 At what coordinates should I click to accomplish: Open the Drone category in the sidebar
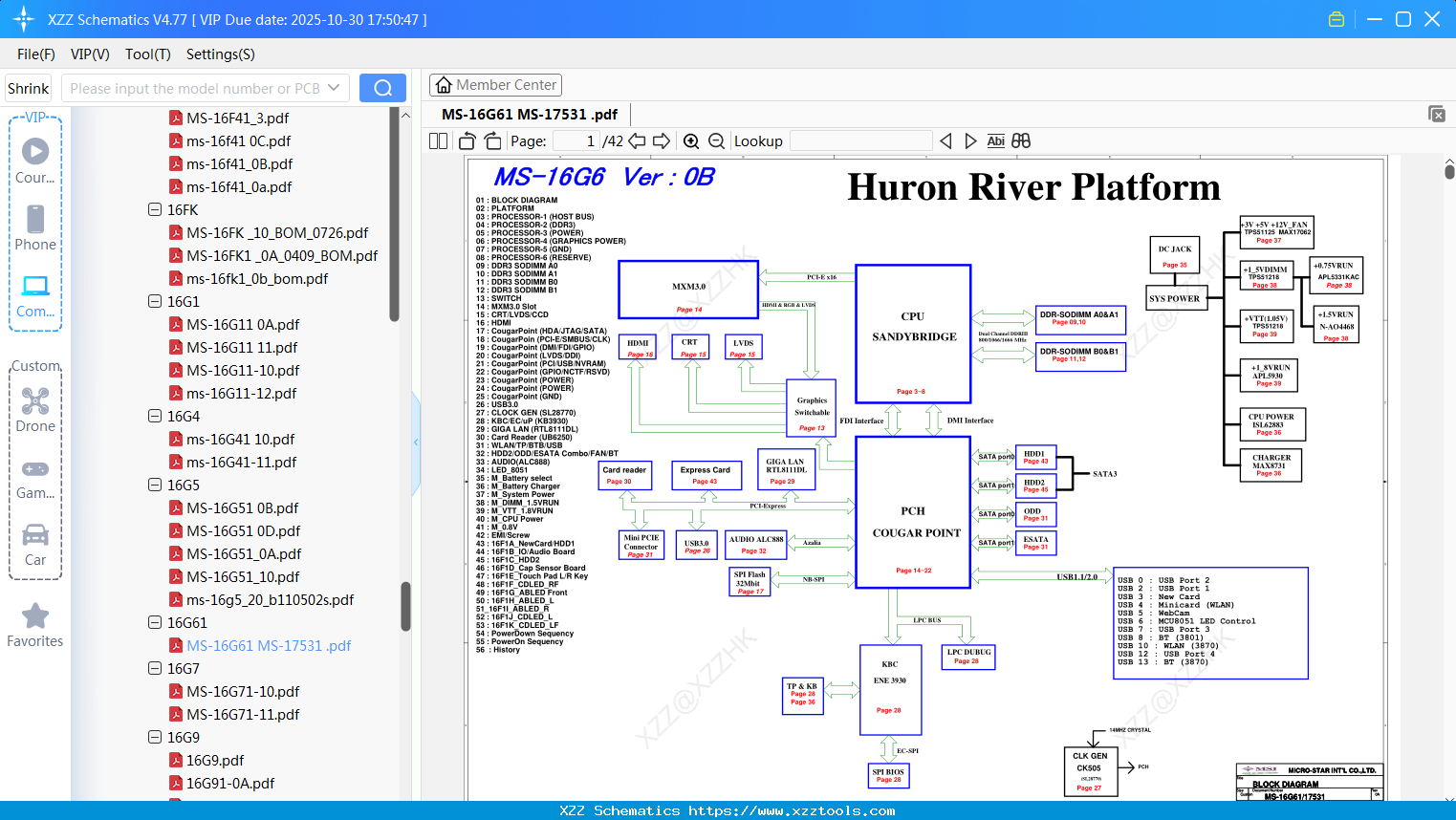click(35, 409)
